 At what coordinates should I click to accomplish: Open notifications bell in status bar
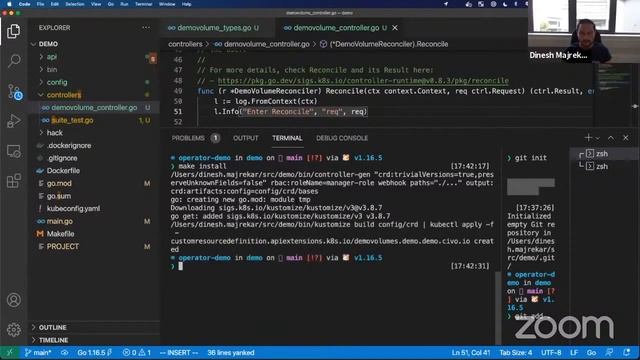coord(627,353)
